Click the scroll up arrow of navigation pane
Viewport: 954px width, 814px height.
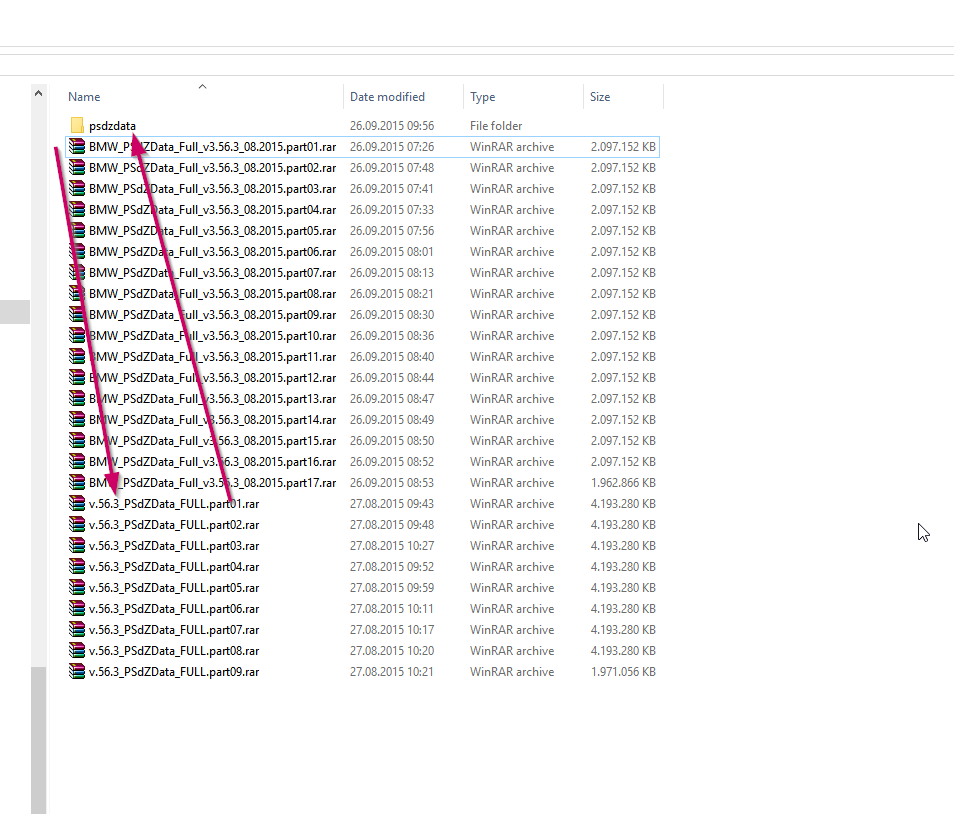[38, 93]
